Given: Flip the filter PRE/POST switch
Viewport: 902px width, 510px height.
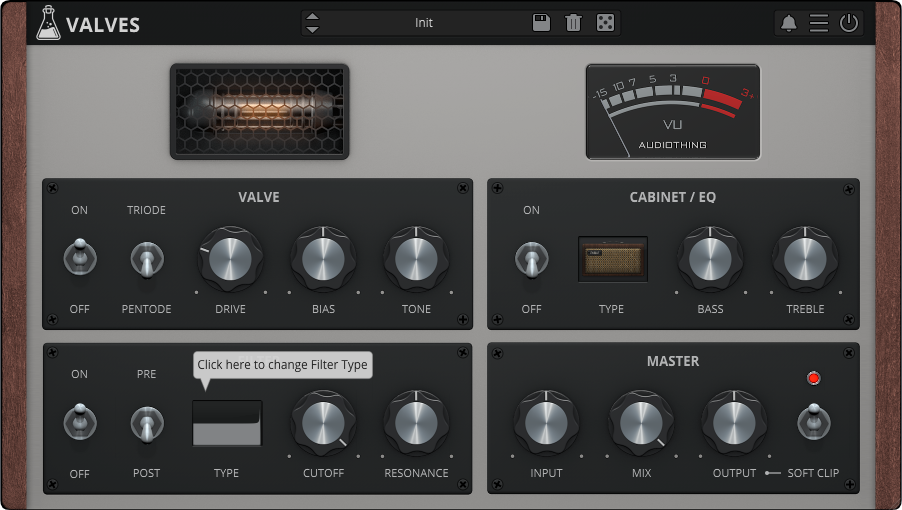Looking at the screenshot, I should click(147, 424).
